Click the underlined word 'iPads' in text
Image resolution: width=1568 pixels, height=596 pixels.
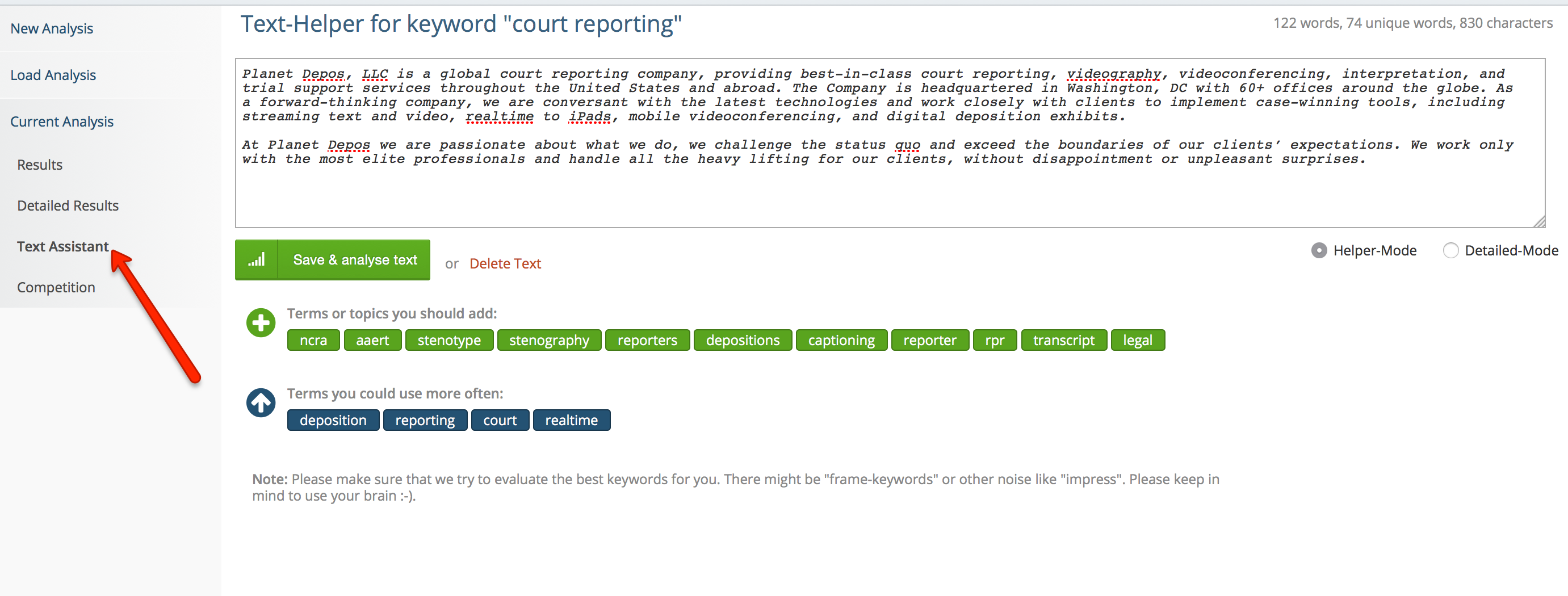pyautogui.click(x=589, y=117)
